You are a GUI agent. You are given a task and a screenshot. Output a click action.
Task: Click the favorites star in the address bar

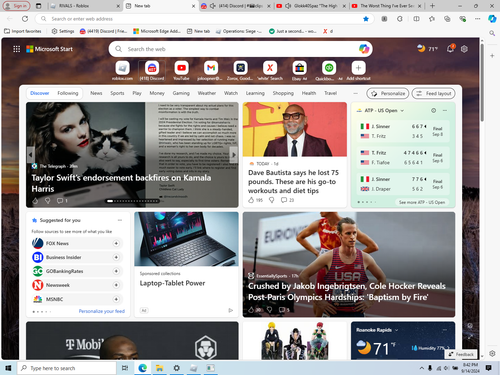[366, 19]
